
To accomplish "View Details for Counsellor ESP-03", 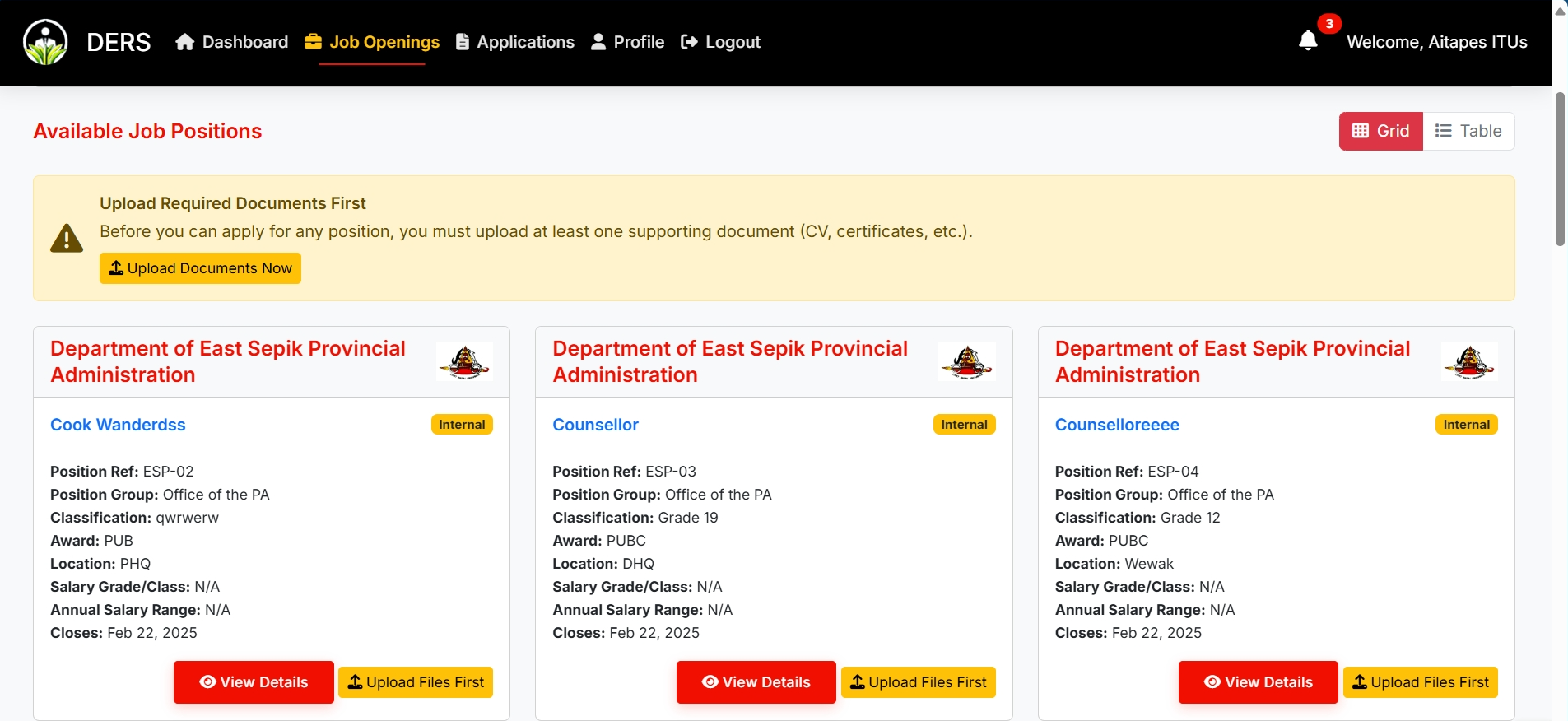I will [x=756, y=682].
